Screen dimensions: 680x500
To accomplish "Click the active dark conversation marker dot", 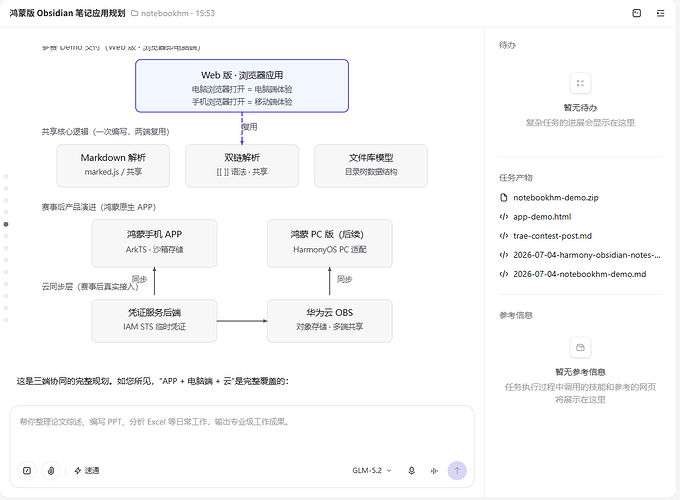I will tap(6, 224).
